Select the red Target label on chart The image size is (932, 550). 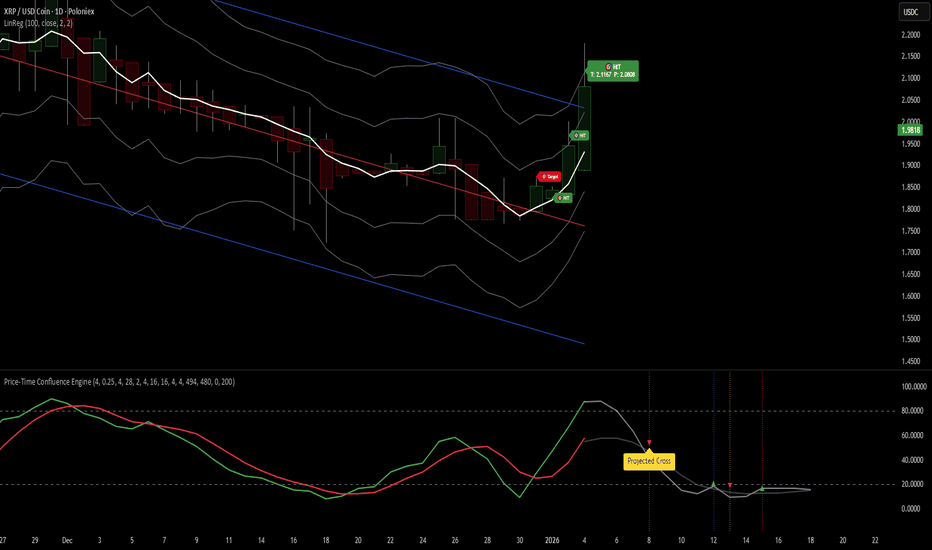[x=549, y=177]
